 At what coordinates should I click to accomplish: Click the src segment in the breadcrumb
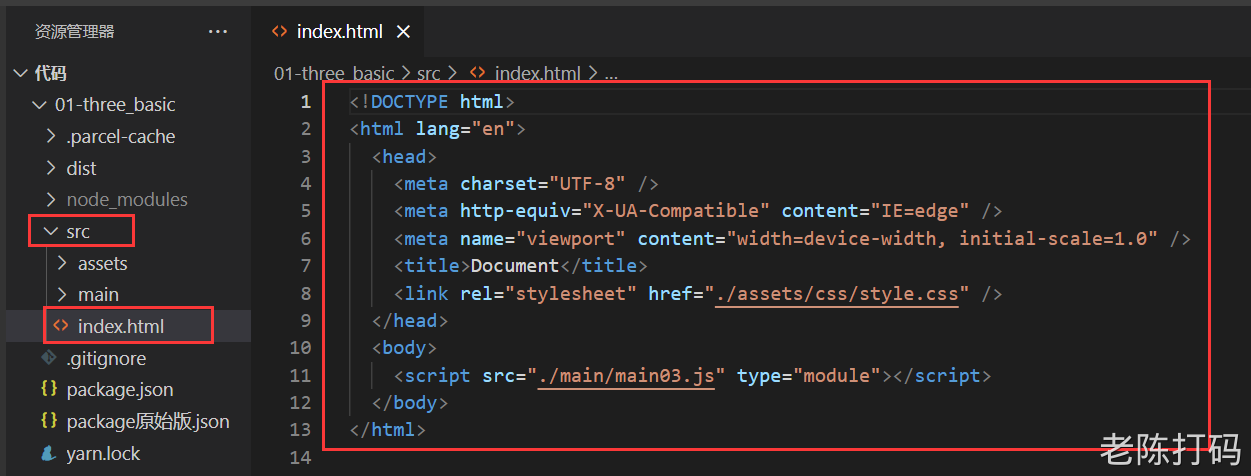click(429, 73)
